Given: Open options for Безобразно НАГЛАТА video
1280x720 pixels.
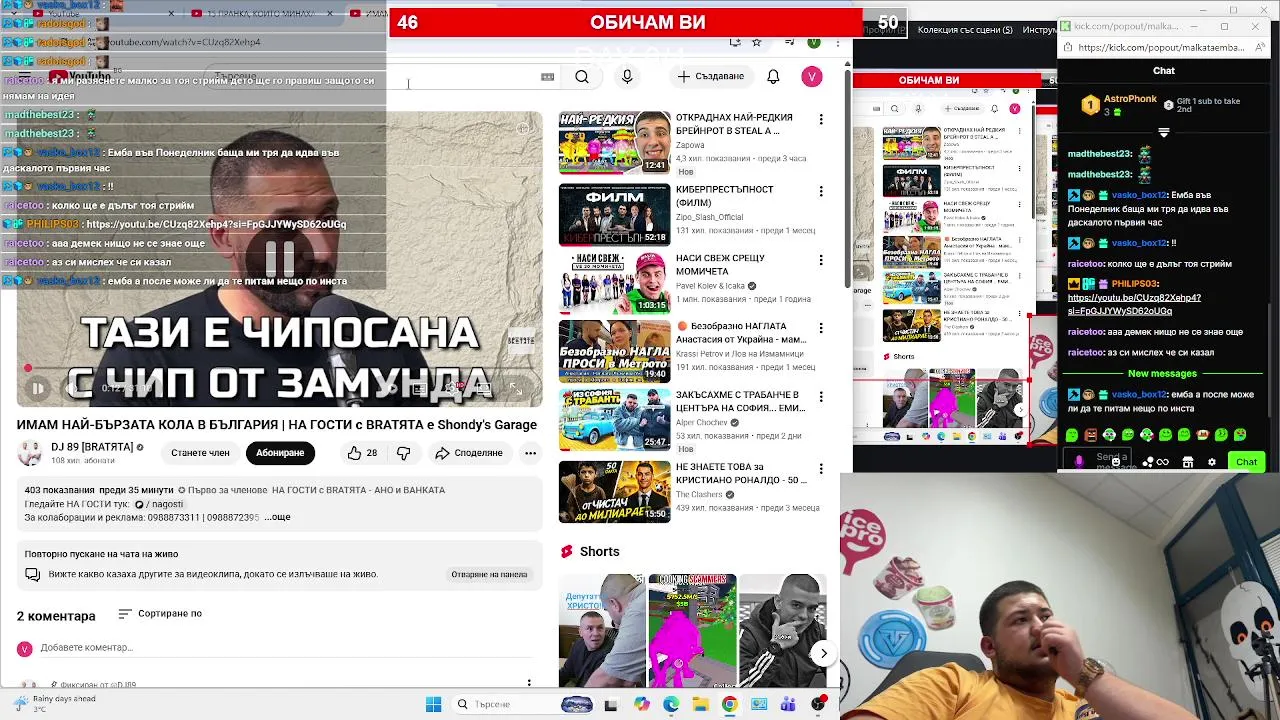Looking at the screenshot, I should click(x=821, y=328).
